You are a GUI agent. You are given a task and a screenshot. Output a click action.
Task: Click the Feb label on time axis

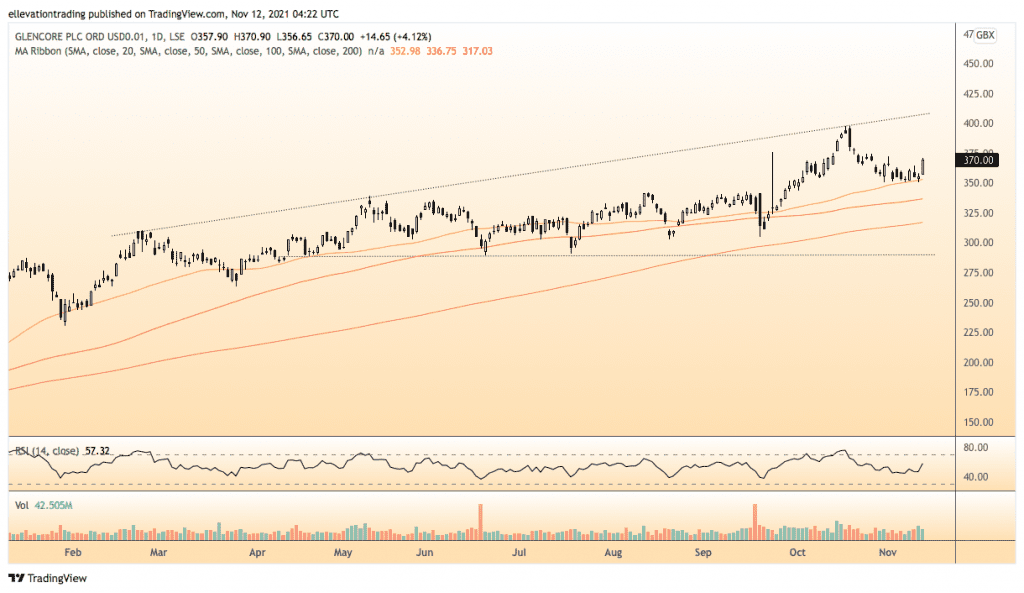(x=73, y=553)
